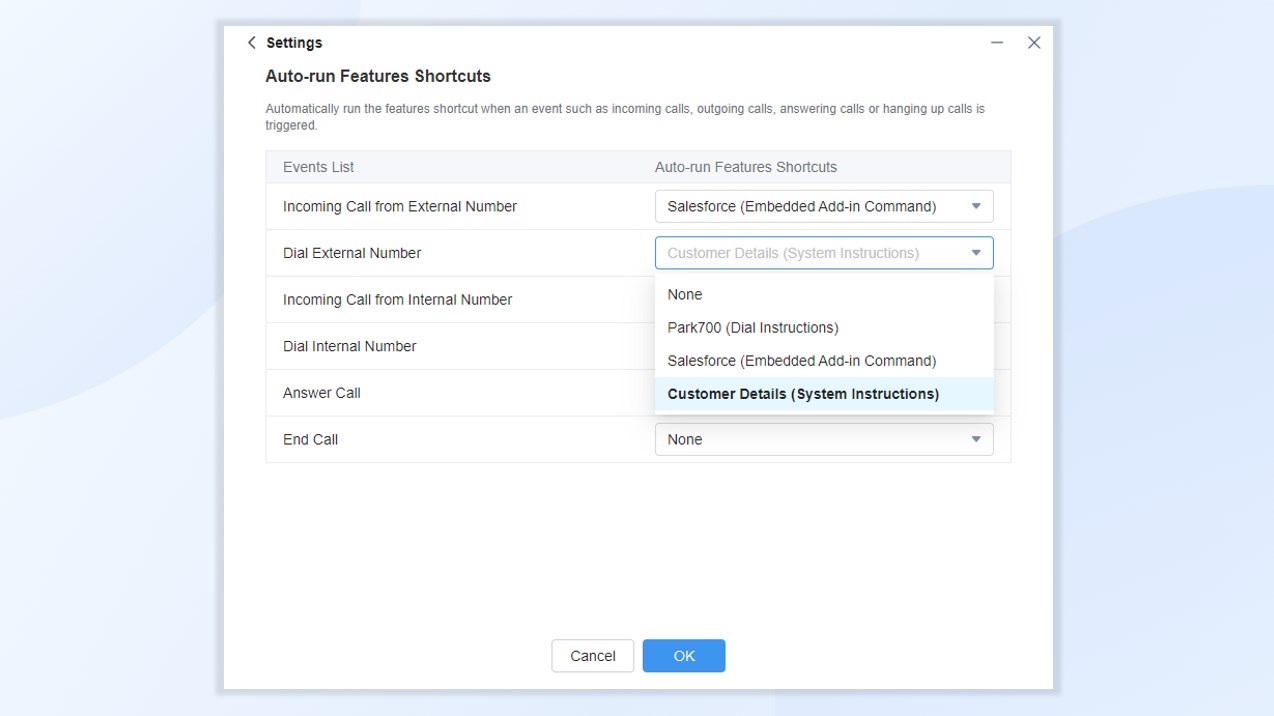This screenshot has width=1274, height=716.
Task: Select the Incoming Call from Internal Number row
Action: [x=397, y=300]
